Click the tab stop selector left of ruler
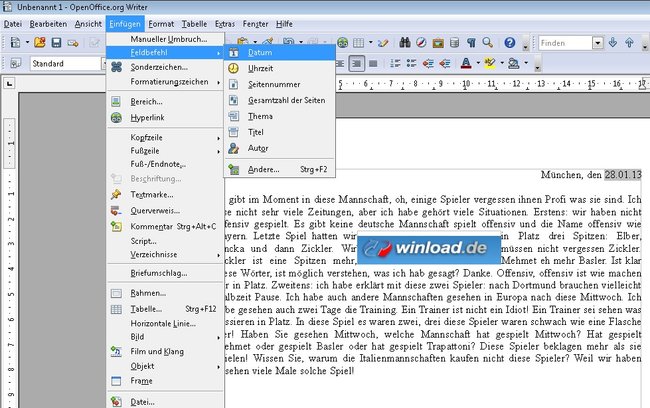Screen dimensions: 650x408 (9, 84)
